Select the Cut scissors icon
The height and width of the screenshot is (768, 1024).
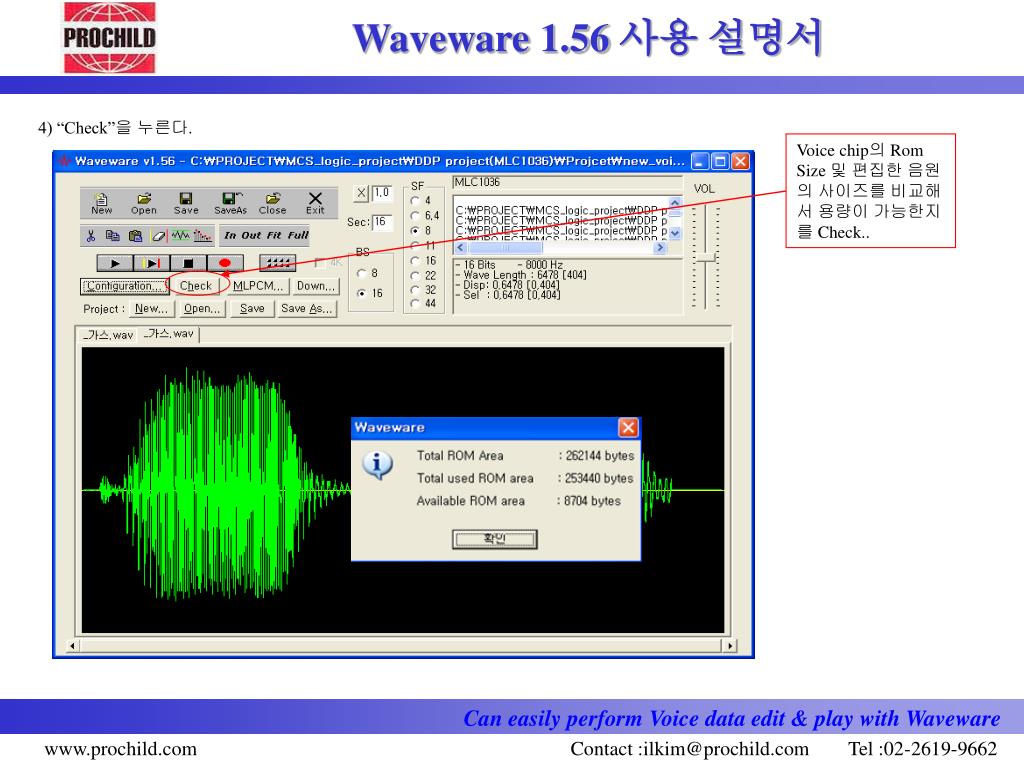(91, 236)
